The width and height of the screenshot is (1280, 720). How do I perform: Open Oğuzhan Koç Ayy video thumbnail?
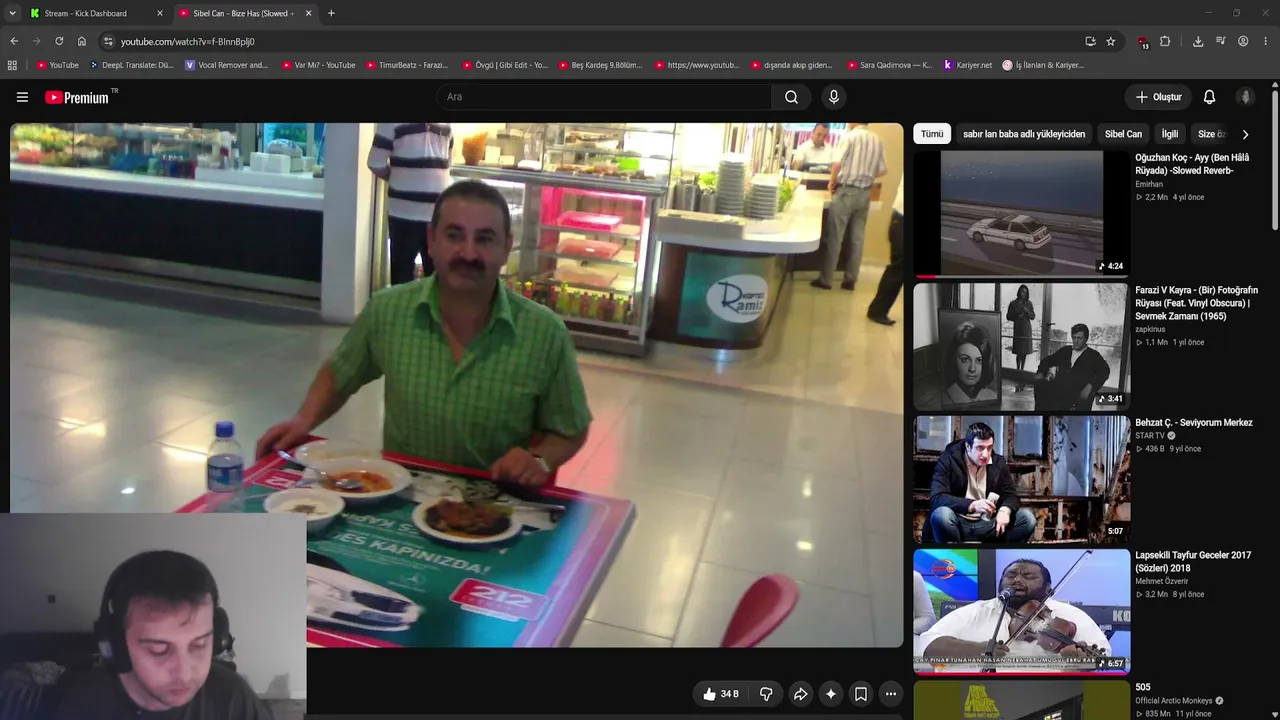(x=1021, y=213)
